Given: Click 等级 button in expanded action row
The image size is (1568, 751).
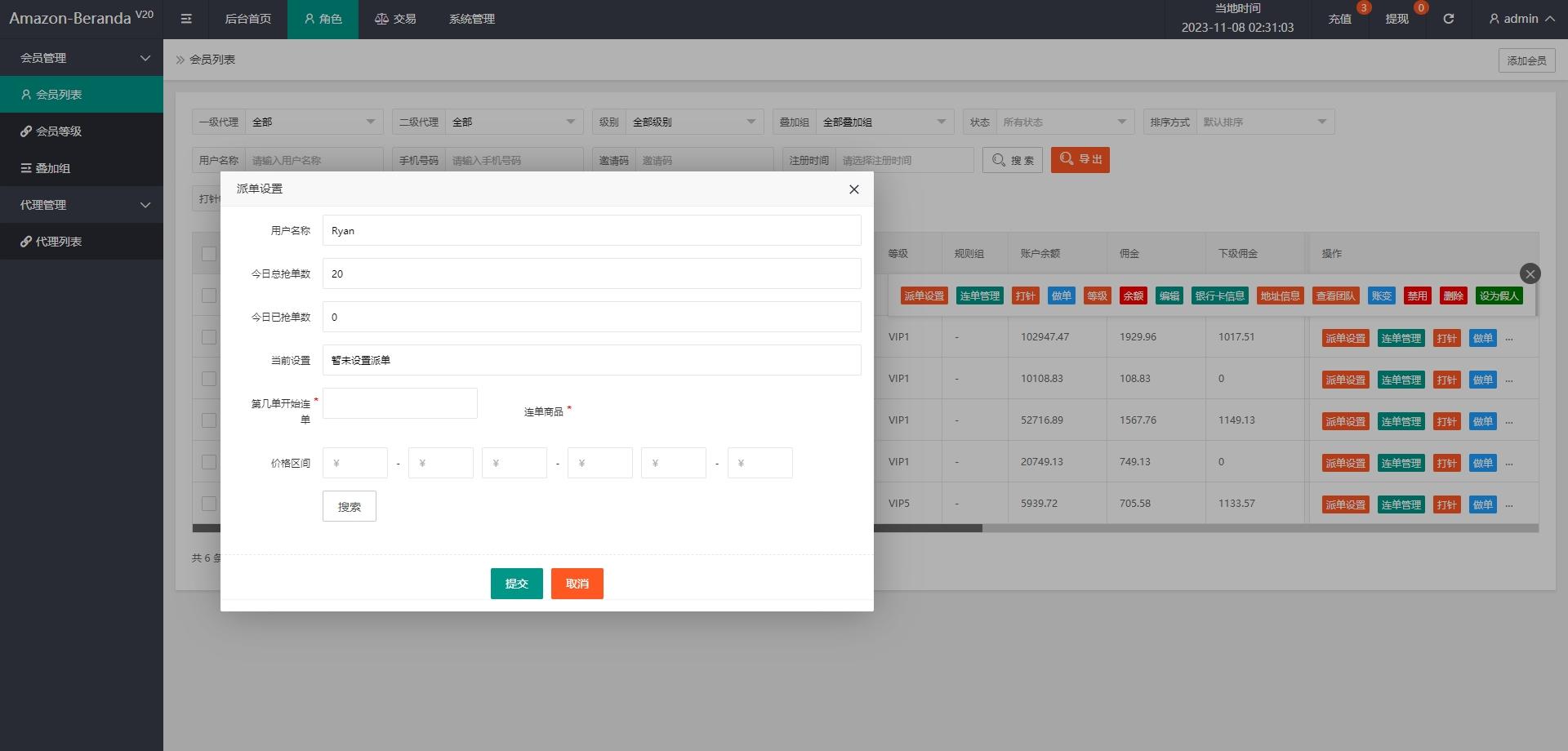Looking at the screenshot, I should click(x=1098, y=296).
